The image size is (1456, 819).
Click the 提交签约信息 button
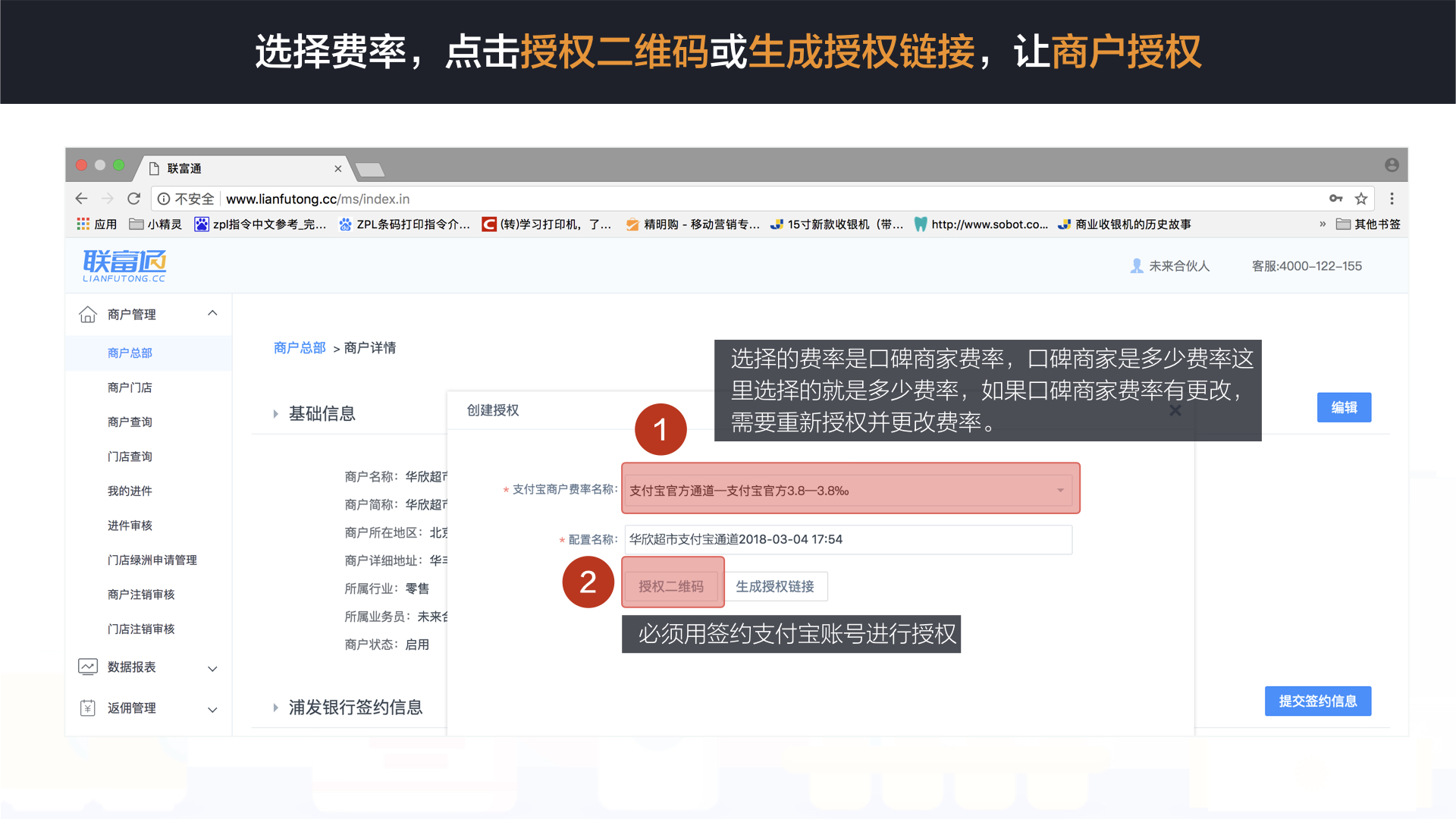(1318, 701)
